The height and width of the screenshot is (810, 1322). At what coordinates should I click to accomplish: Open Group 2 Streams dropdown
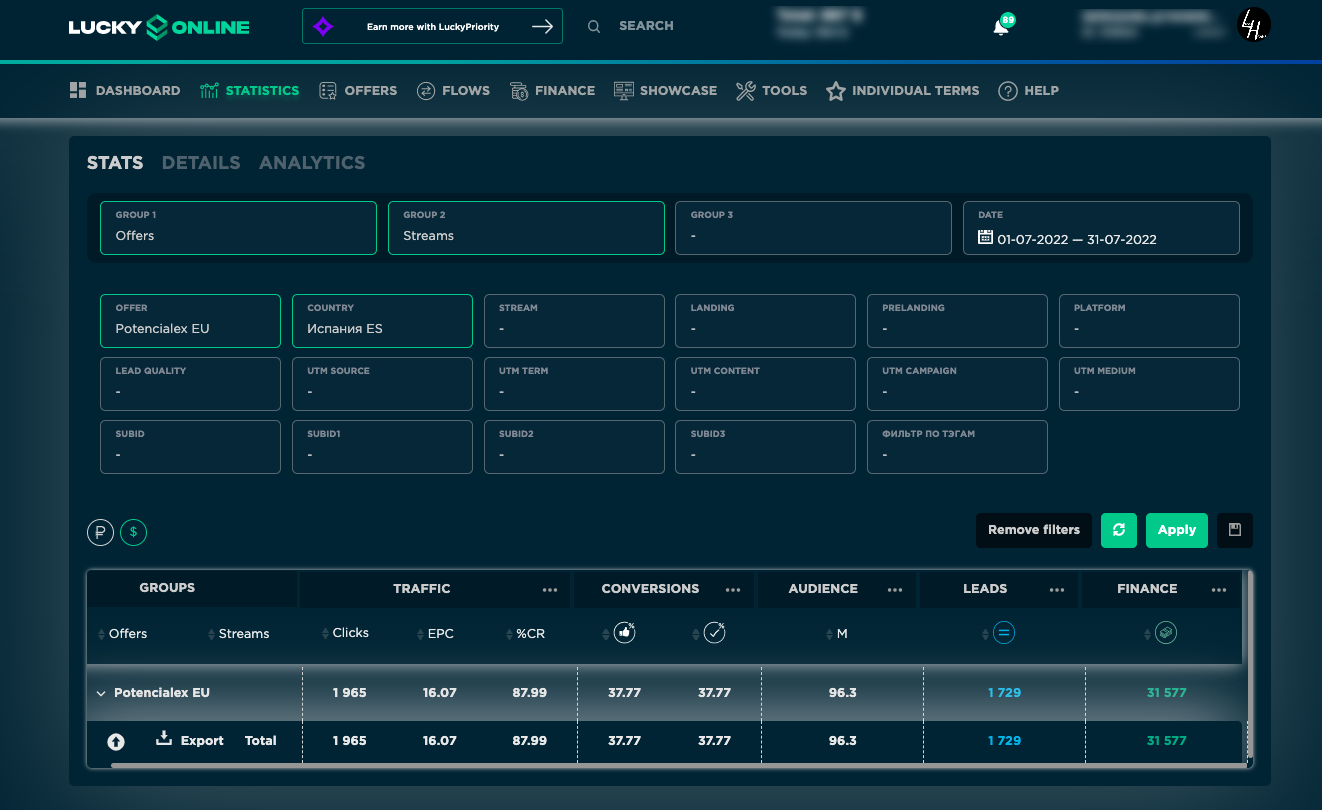coord(526,228)
